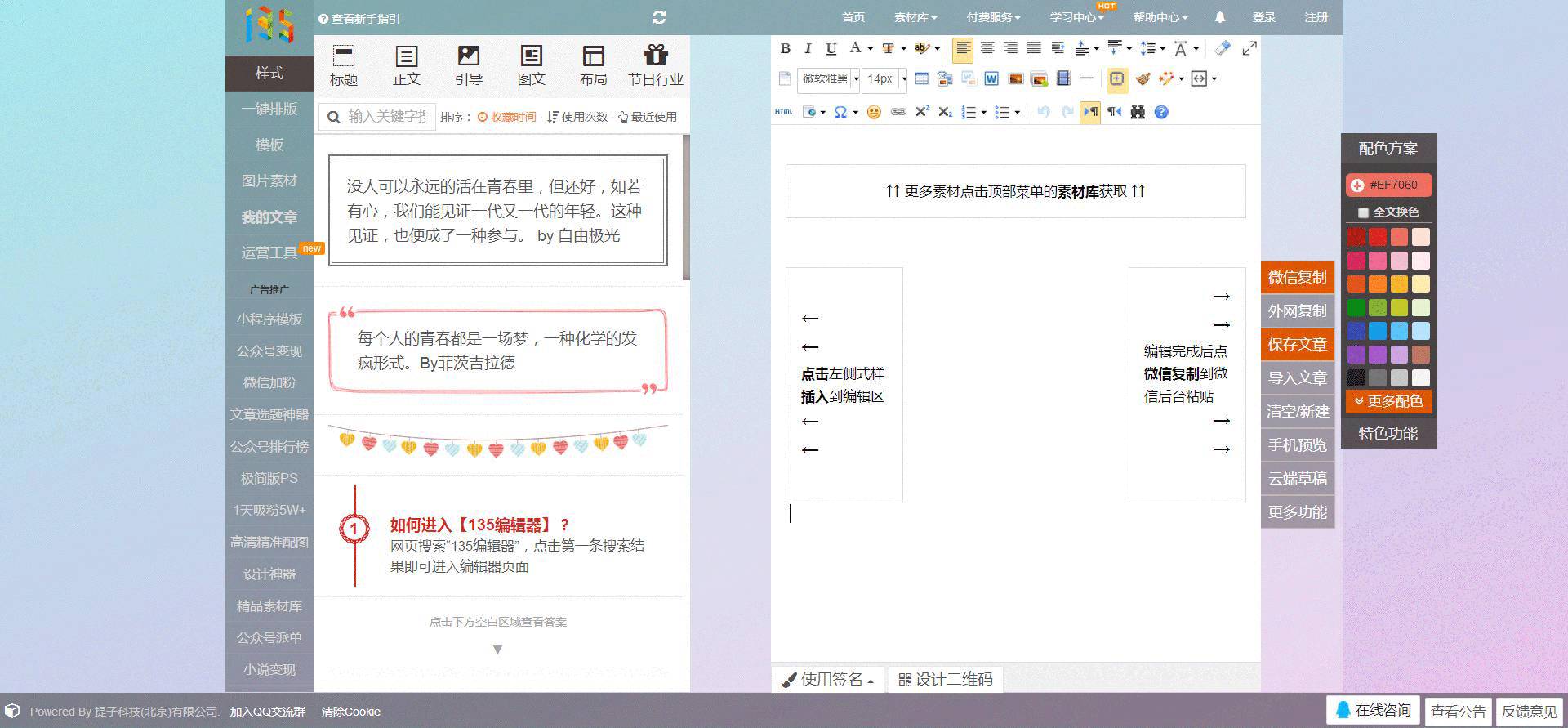Click the blank new document icon
This screenshot has width=1568, height=728.
[x=785, y=78]
